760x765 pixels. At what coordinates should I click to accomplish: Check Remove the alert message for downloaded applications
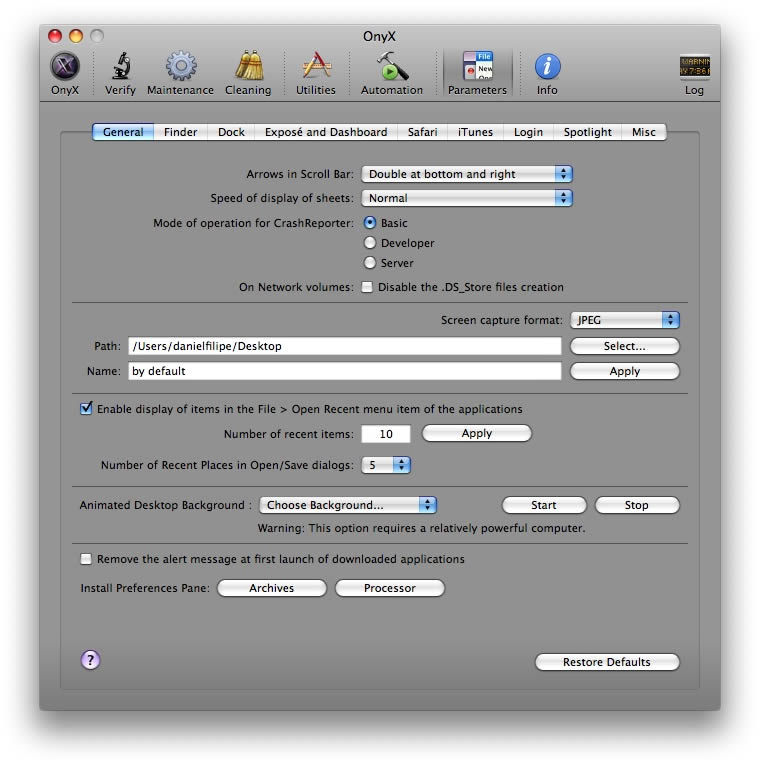coord(86,559)
